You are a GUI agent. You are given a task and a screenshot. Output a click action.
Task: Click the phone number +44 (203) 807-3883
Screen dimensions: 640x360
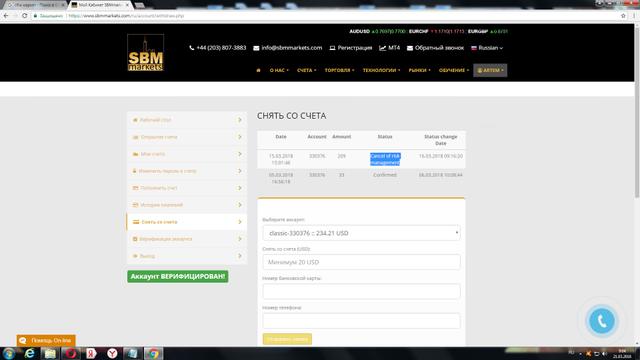(218, 48)
